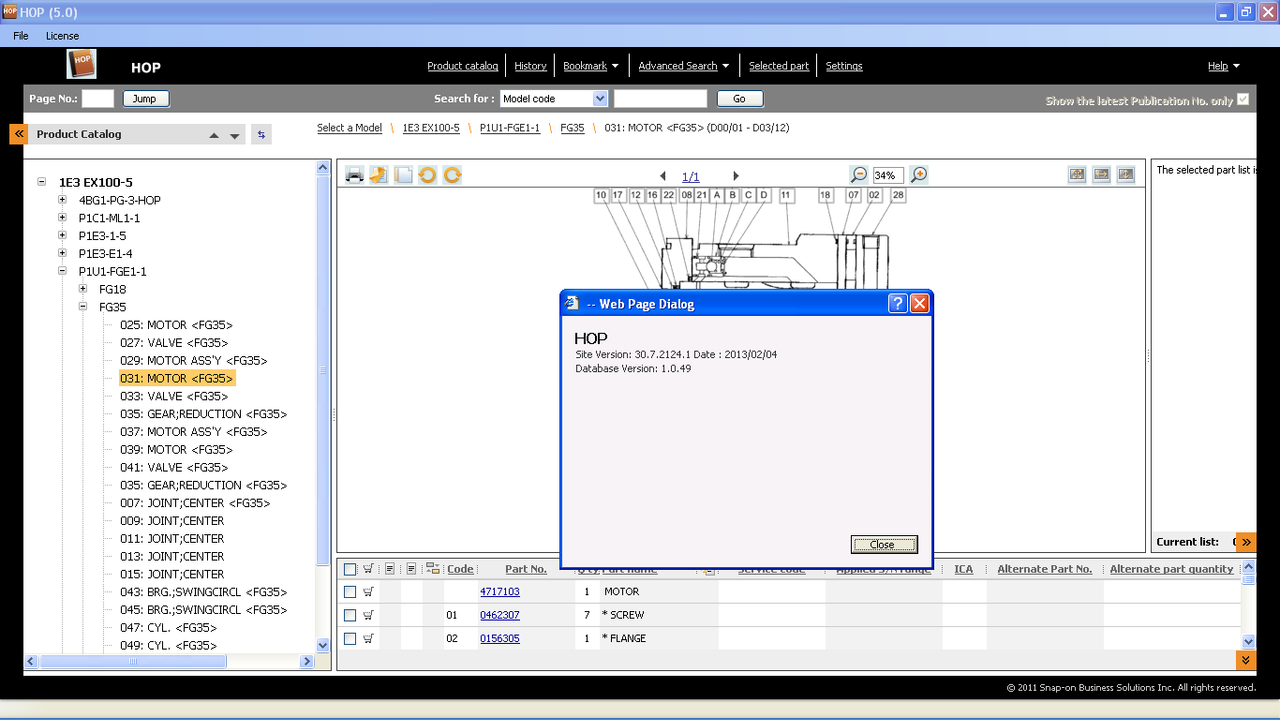Toggle Show the latest Publication No. only
The image size is (1280, 720).
pyautogui.click(x=1243, y=99)
